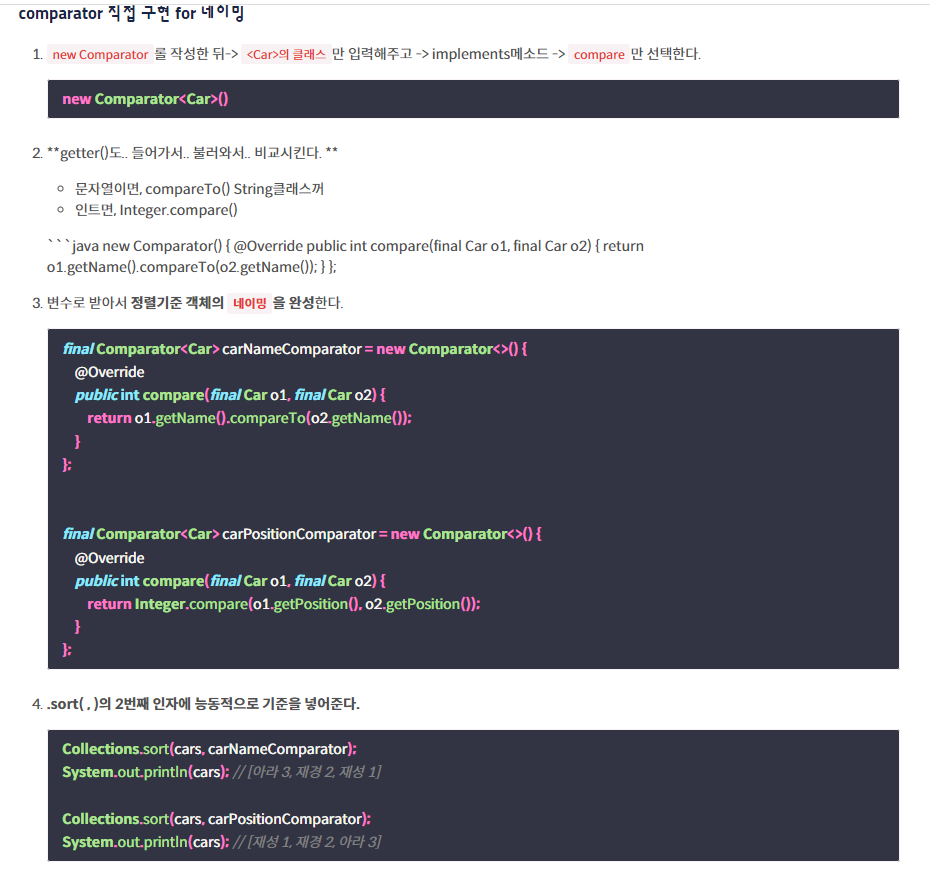Image resolution: width=930 pixels, height=878 pixels.
Task: Click the bold text "정렬기준 객체의"
Action: [177, 303]
